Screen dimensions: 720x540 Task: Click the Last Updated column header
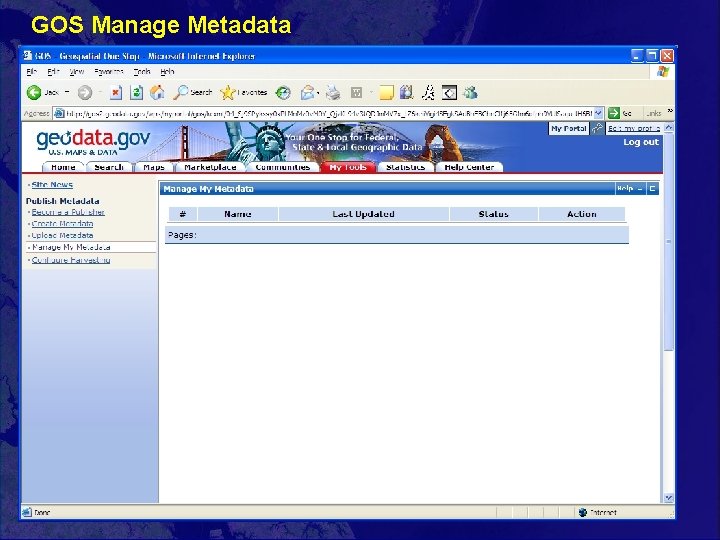pos(363,214)
